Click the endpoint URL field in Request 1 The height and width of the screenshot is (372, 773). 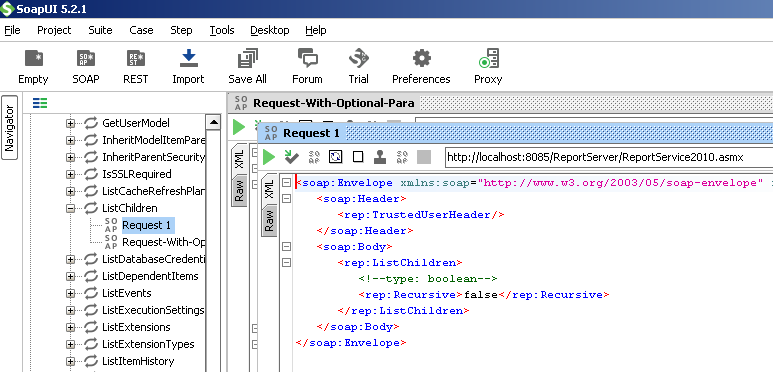609,157
